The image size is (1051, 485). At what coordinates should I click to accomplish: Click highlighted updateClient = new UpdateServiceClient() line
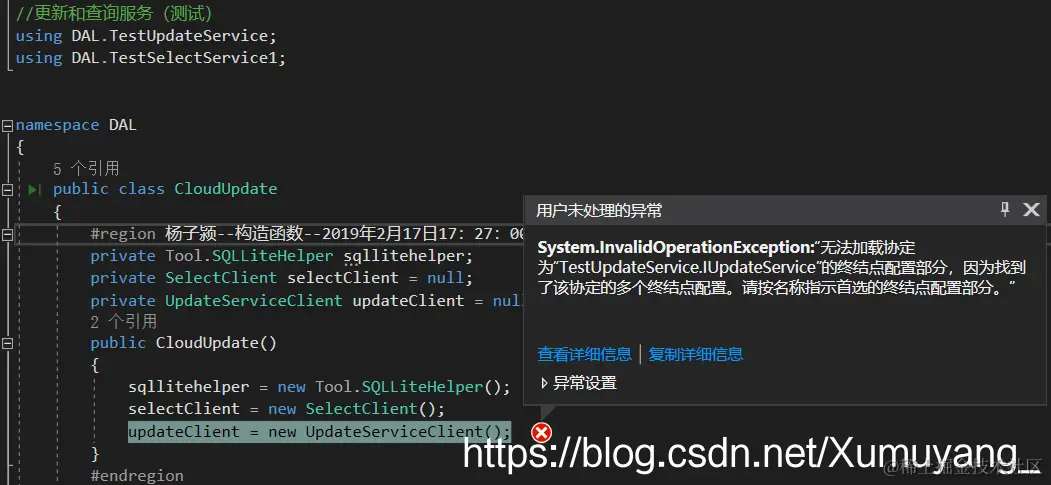[x=320, y=431]
